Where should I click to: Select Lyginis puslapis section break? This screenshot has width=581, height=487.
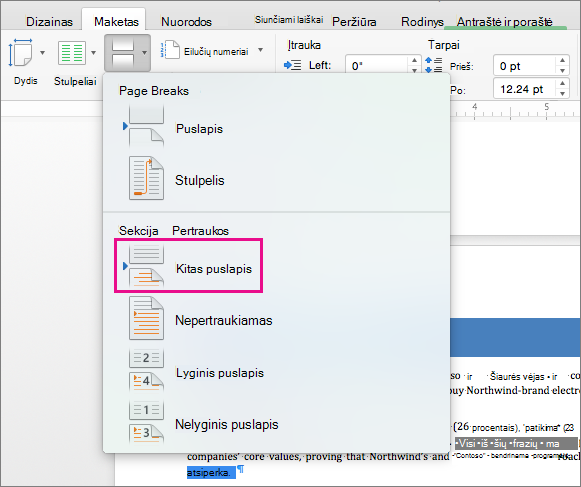(220, 372)
